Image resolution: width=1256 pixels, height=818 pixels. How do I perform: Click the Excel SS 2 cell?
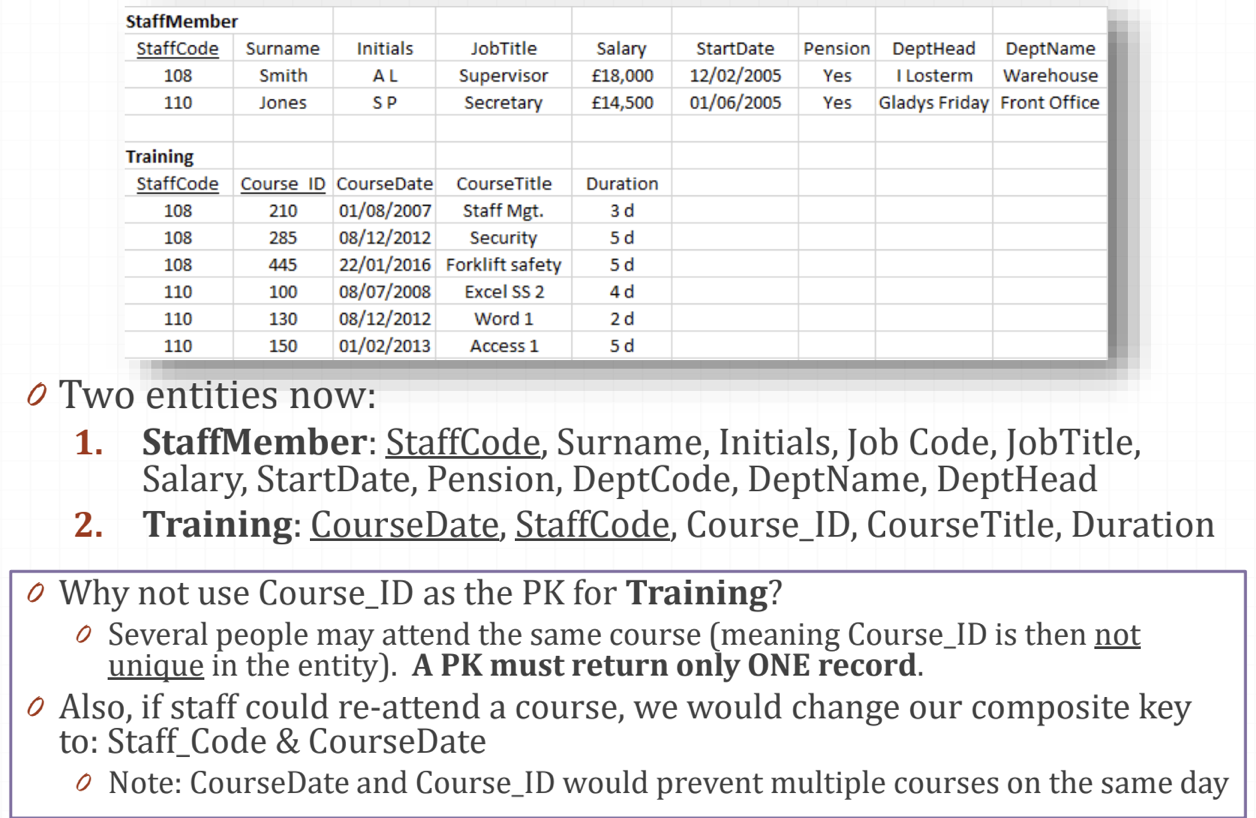tap(503, 292)
